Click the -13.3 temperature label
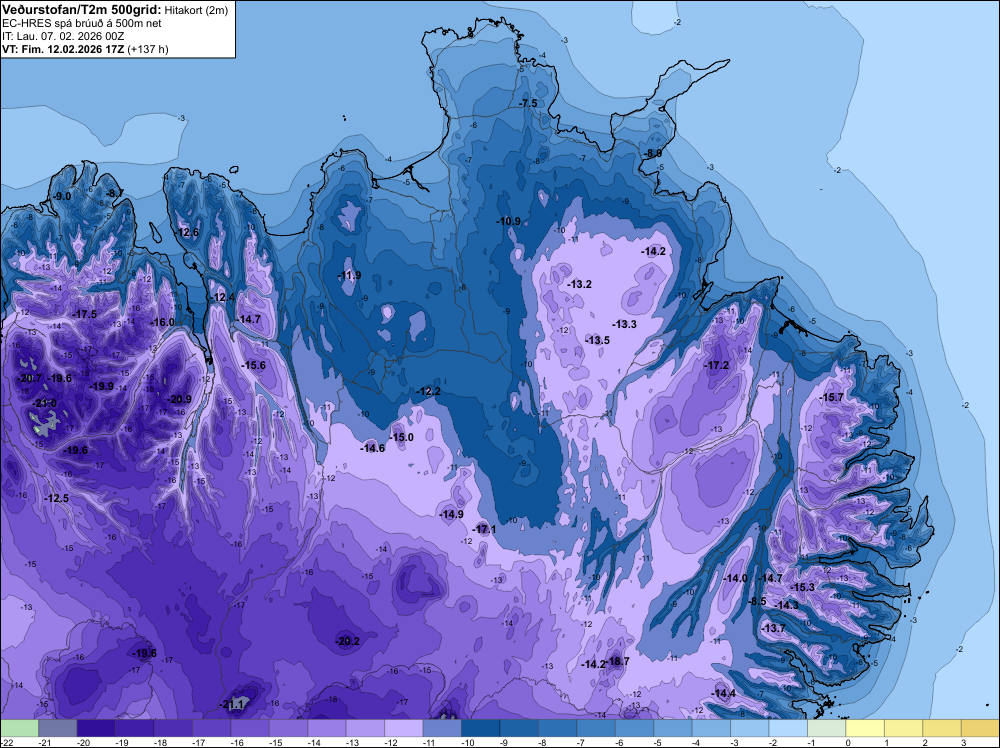1000x748 pixels. coord(624,324)
